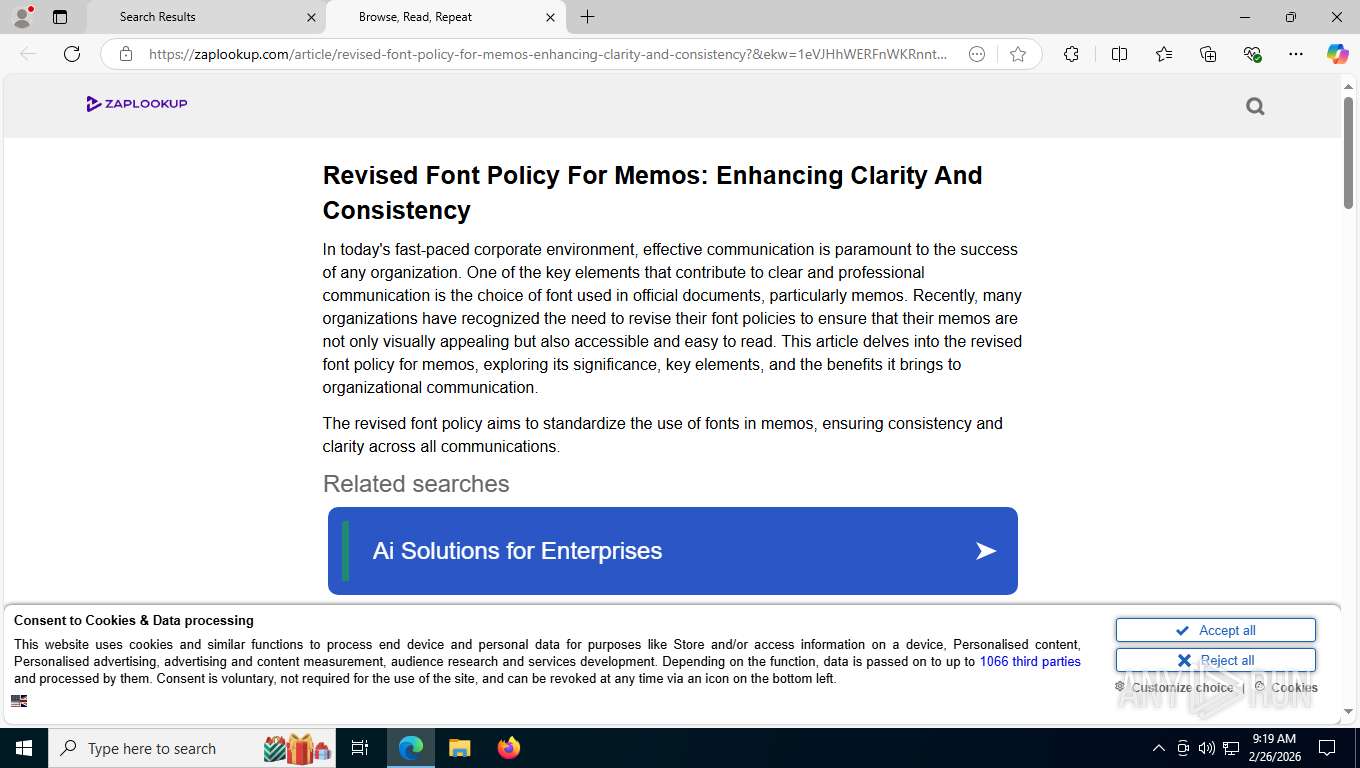Open the site search magnifier
The image size is (1360, 768).
click(x=1255, y=106)
